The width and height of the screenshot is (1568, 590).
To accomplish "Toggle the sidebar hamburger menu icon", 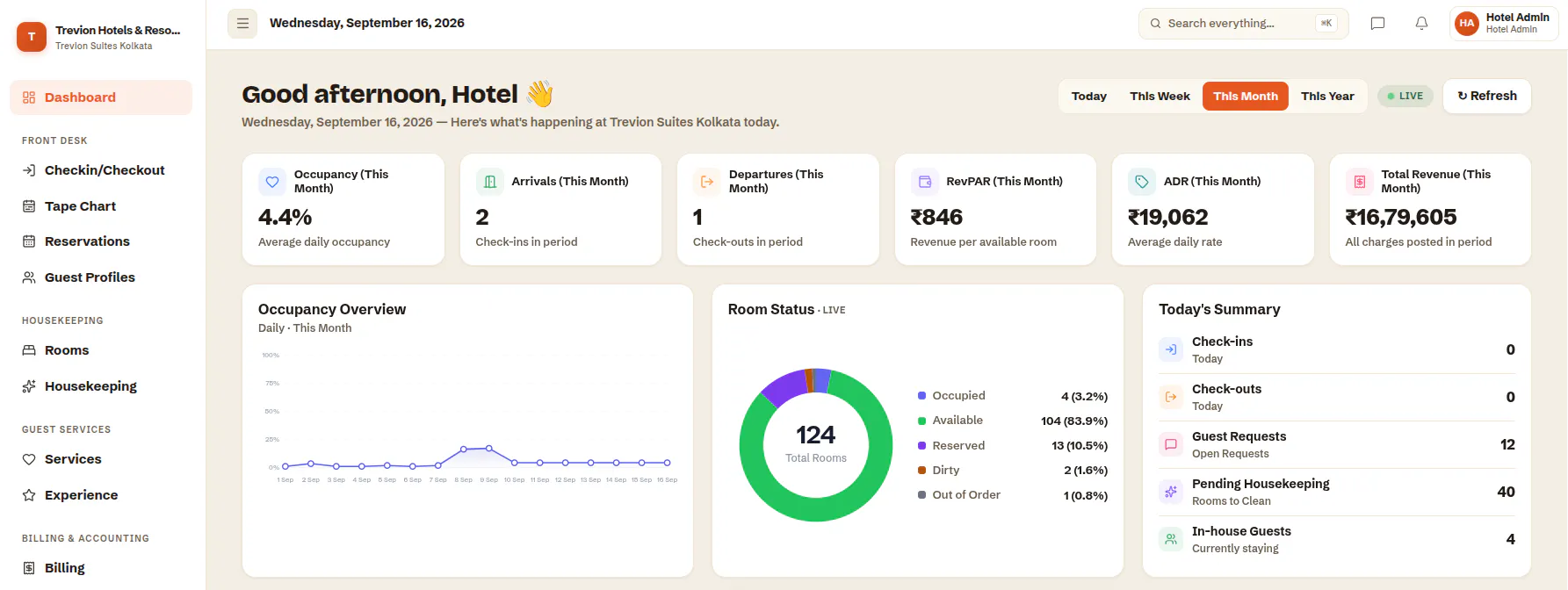I will (242, 24).
